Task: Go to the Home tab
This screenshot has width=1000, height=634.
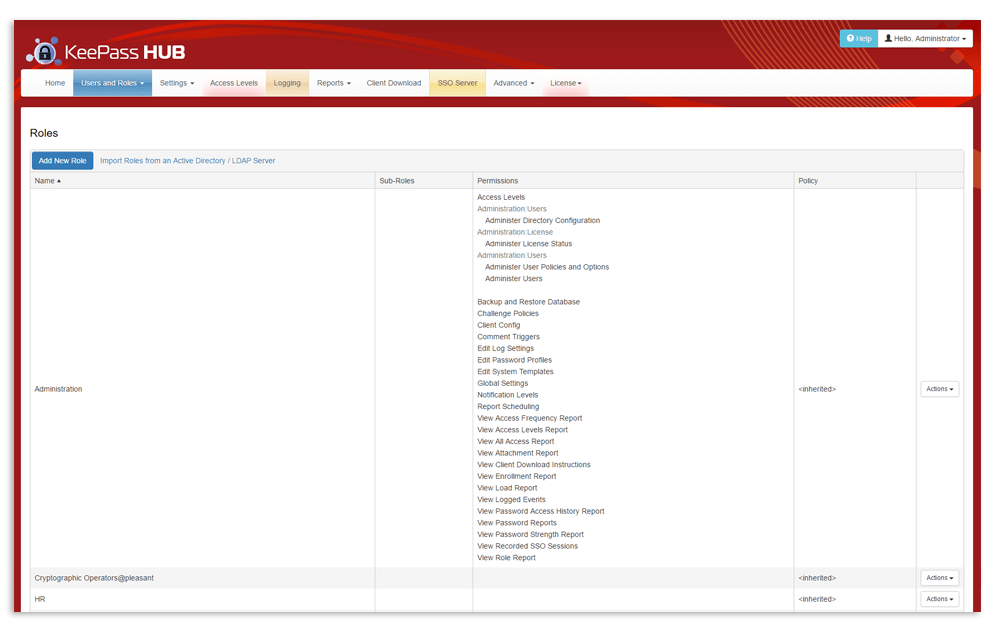Action: pos(55,83)
